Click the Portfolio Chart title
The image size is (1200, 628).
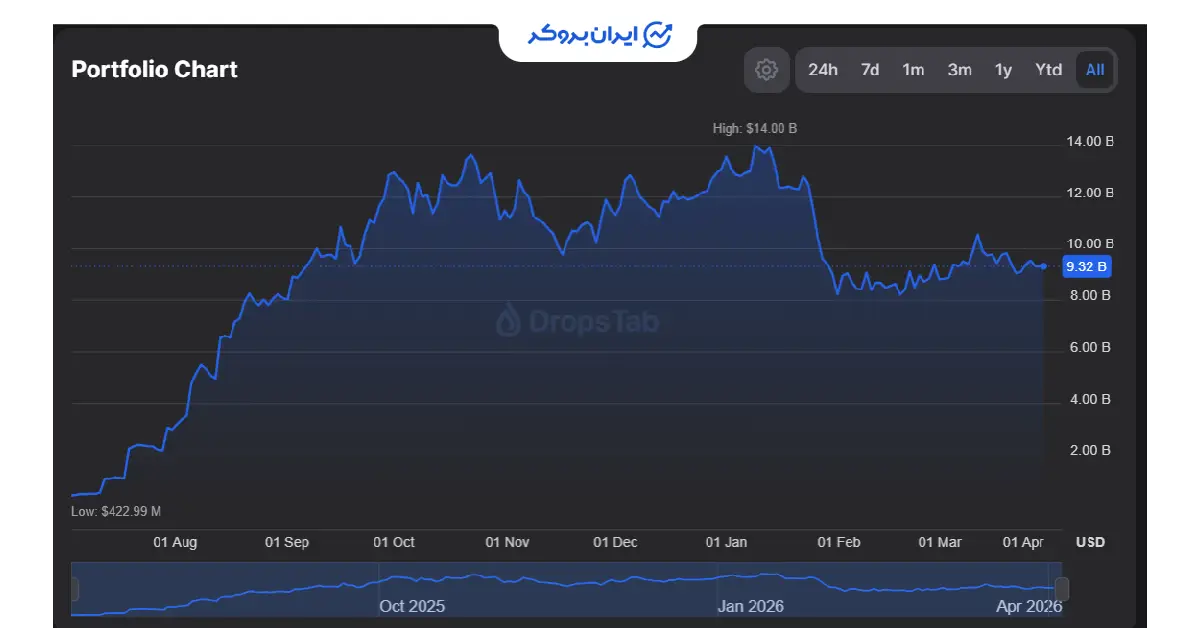155,70
